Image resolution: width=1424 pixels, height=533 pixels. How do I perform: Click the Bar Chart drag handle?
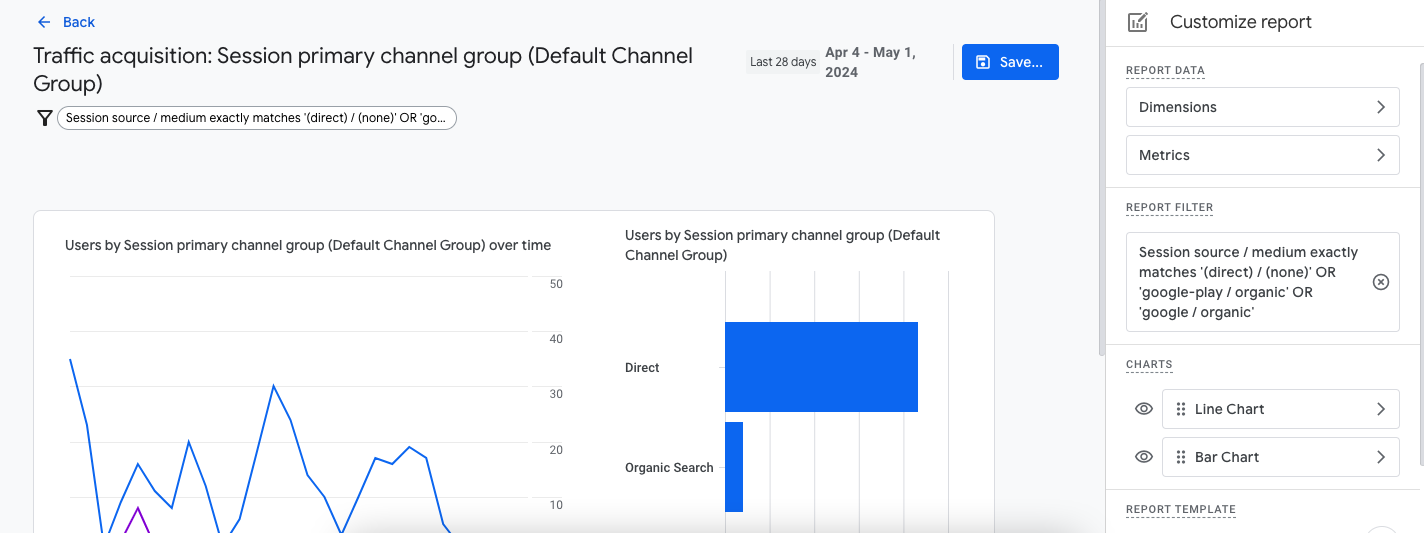coord(1181,457)
